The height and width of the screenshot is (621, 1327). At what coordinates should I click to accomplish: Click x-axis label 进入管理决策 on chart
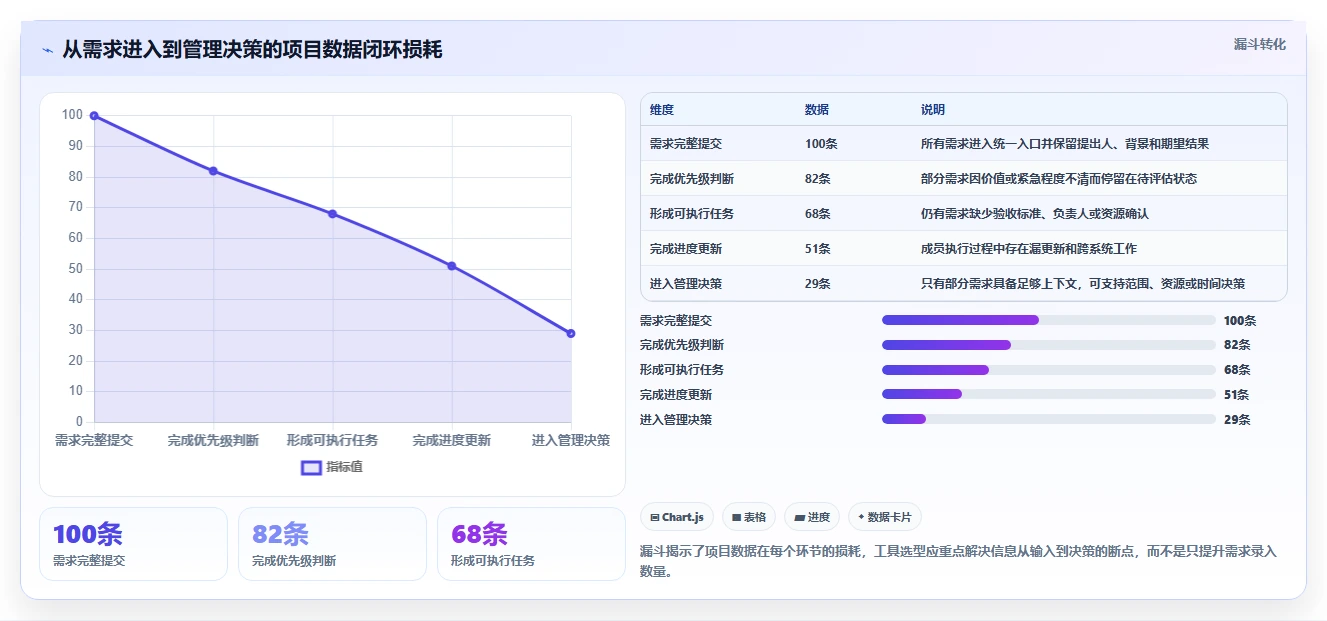click(571, 440)
